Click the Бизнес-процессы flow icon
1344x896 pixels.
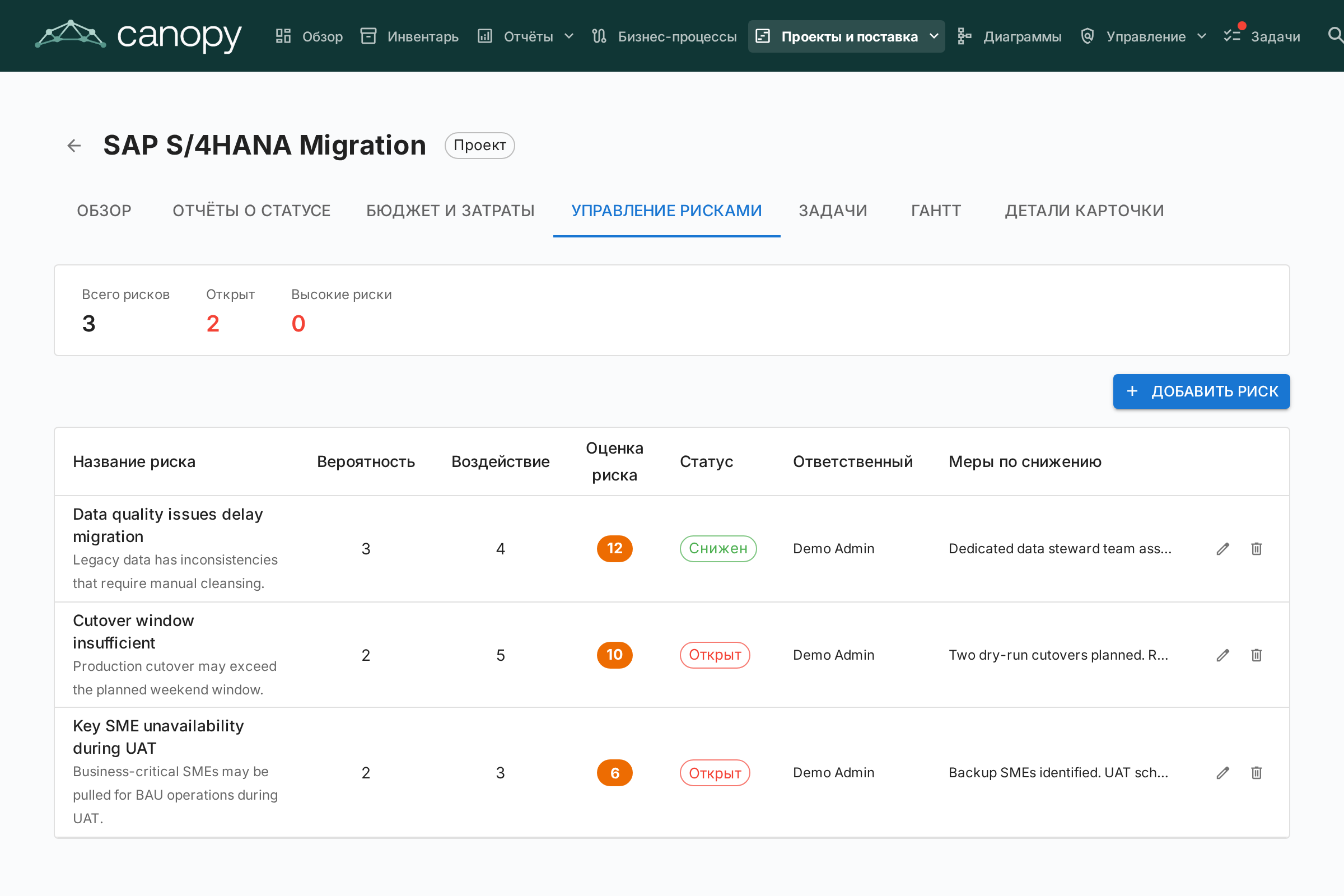[x=599, y=36]
